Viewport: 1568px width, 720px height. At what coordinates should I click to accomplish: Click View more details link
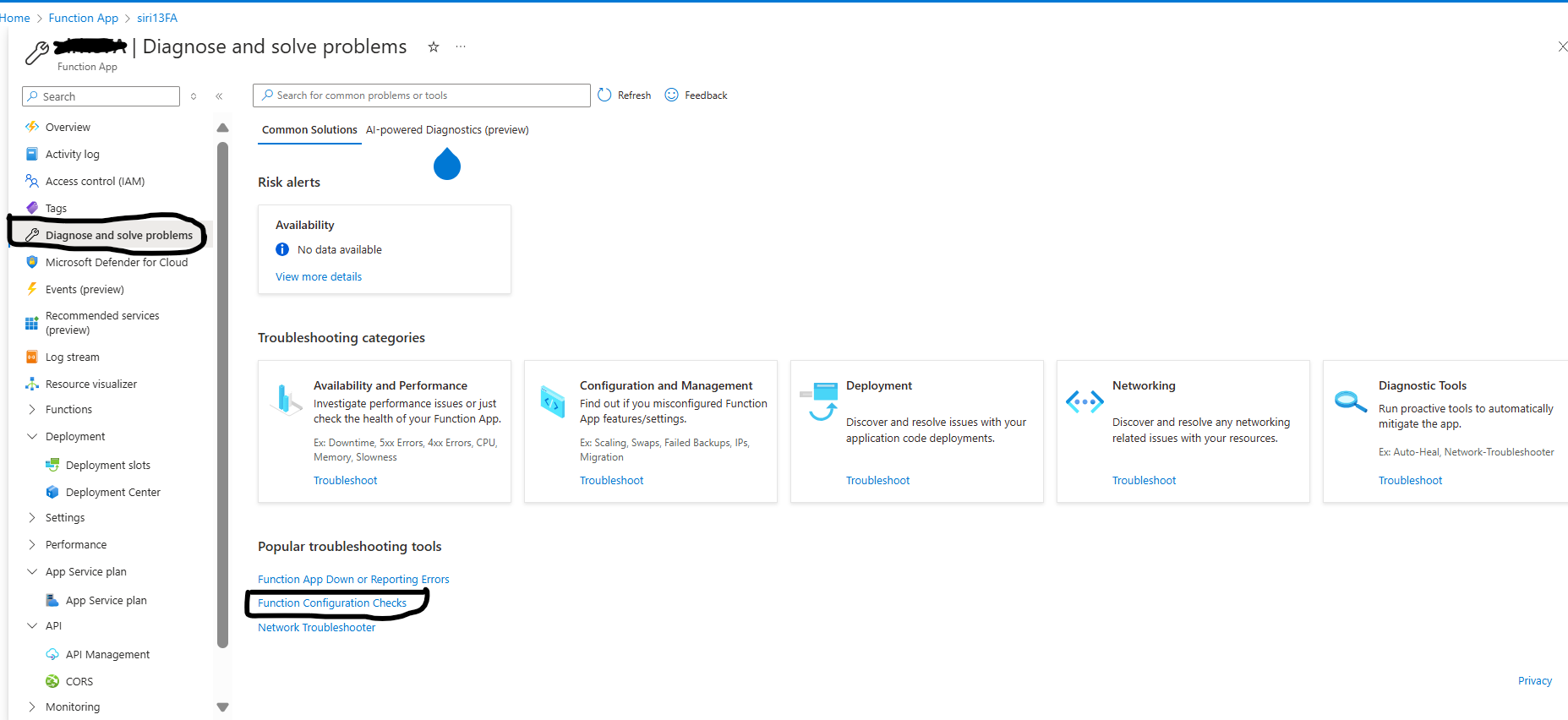(x=319, y=276)
